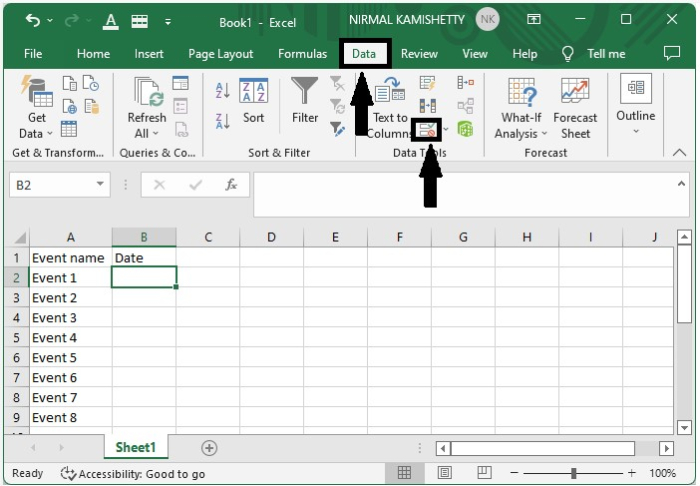Switch to Page Break Preview

pyautogui.click(x=484, y=472)
